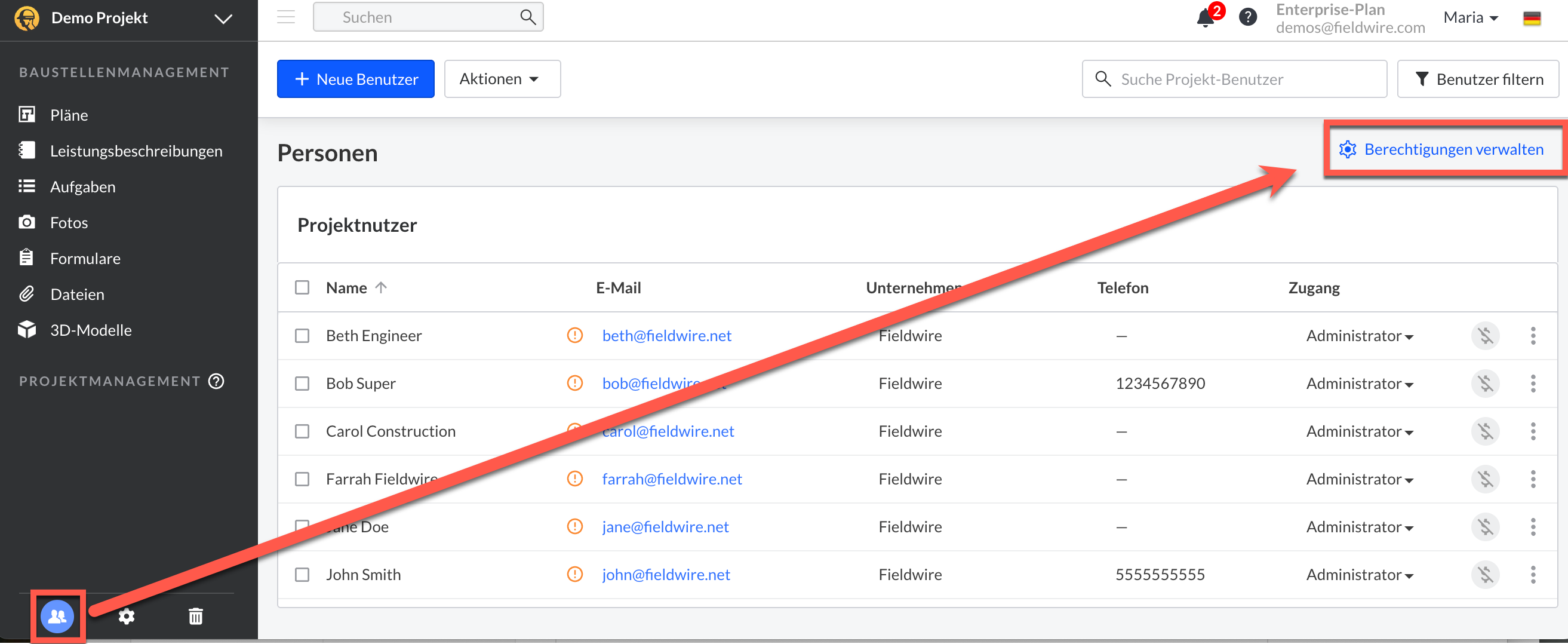
Task: Open more options for Beth Engineer
Action: tap(1533, 336)
